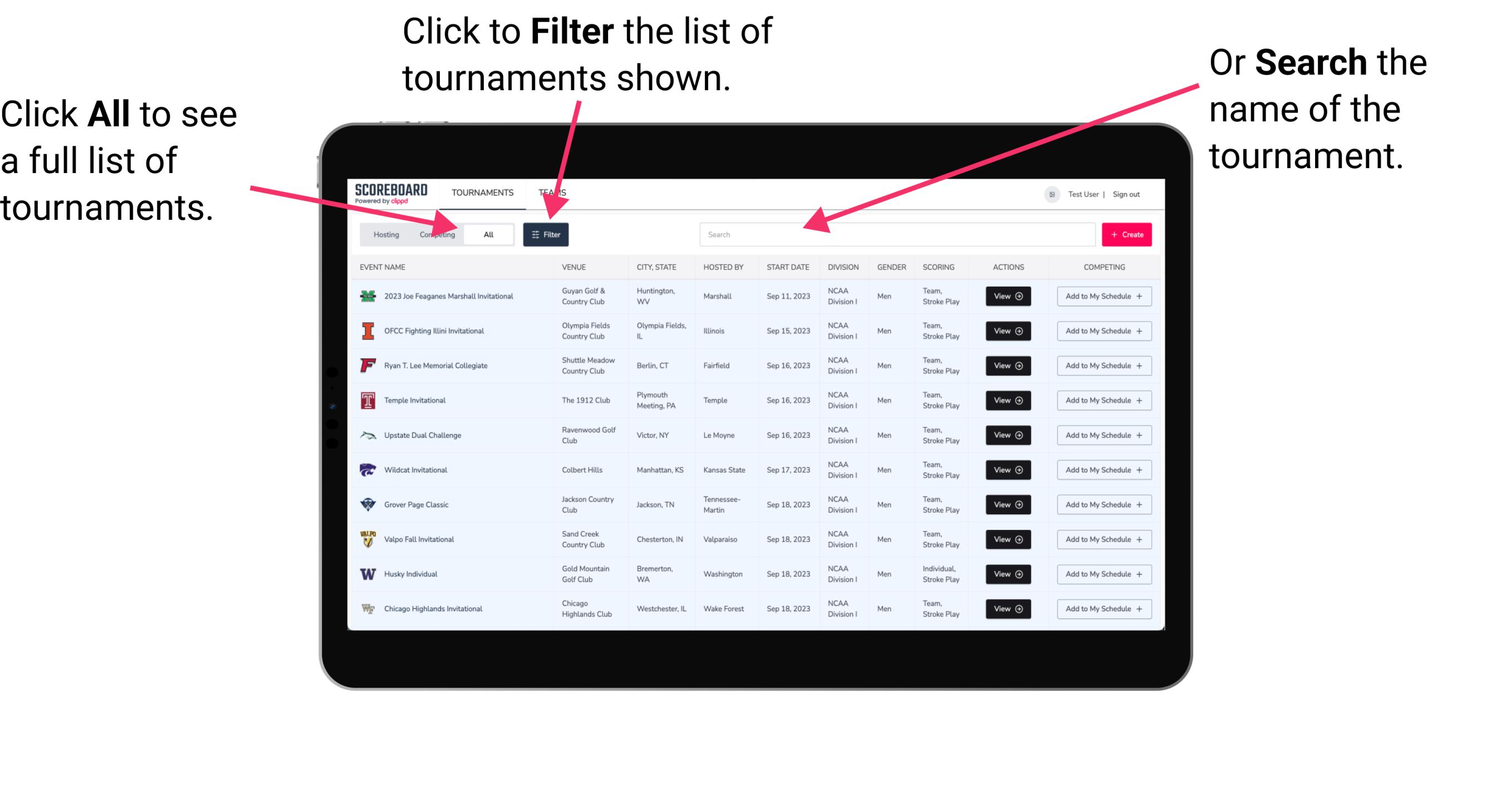Open the Filter dropdown panel
The height and width of the screenshot is (812, 1510).
pos(548,235)
